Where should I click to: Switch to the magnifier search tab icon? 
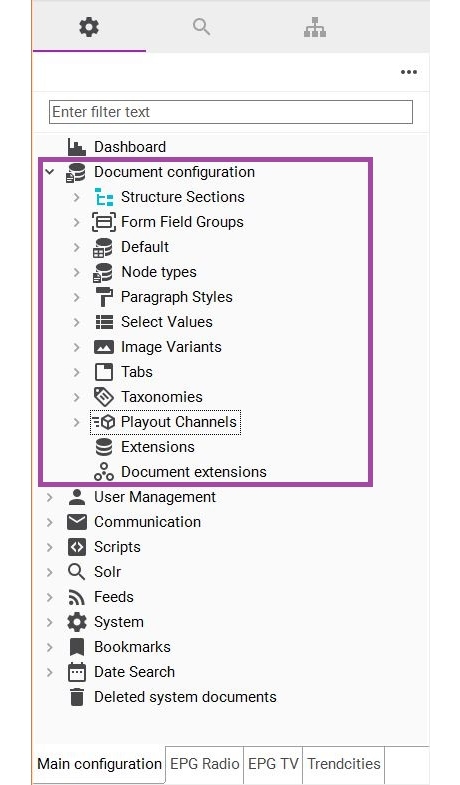tap(201, 27)
